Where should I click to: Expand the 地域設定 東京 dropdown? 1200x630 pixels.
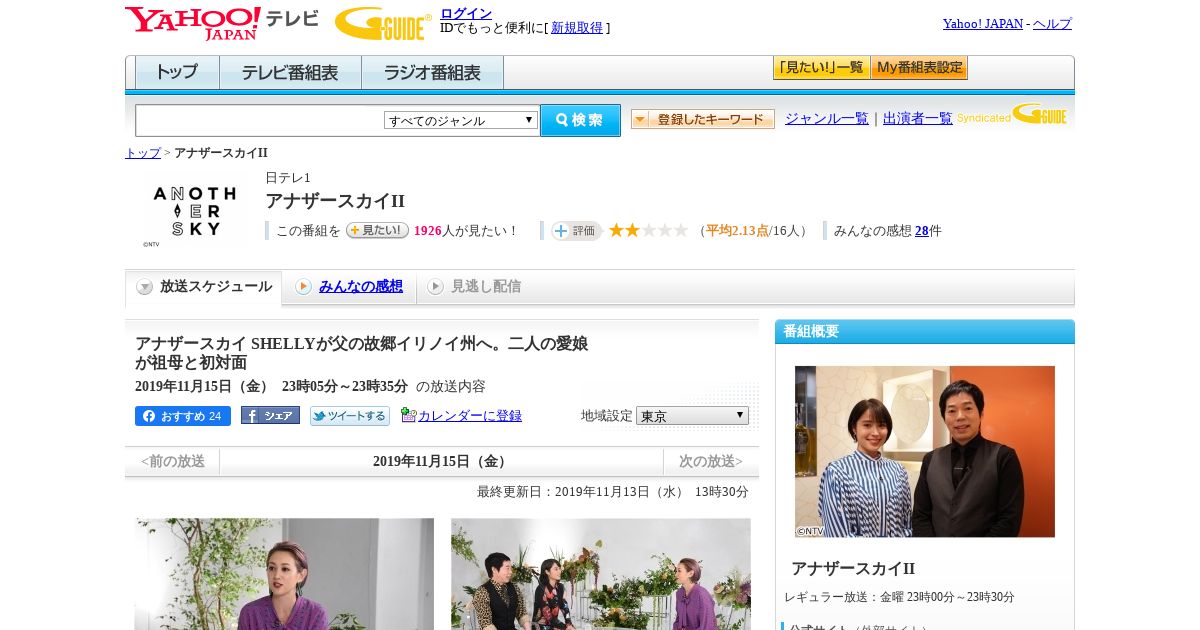pyautogui.click(x=692, y=415)
